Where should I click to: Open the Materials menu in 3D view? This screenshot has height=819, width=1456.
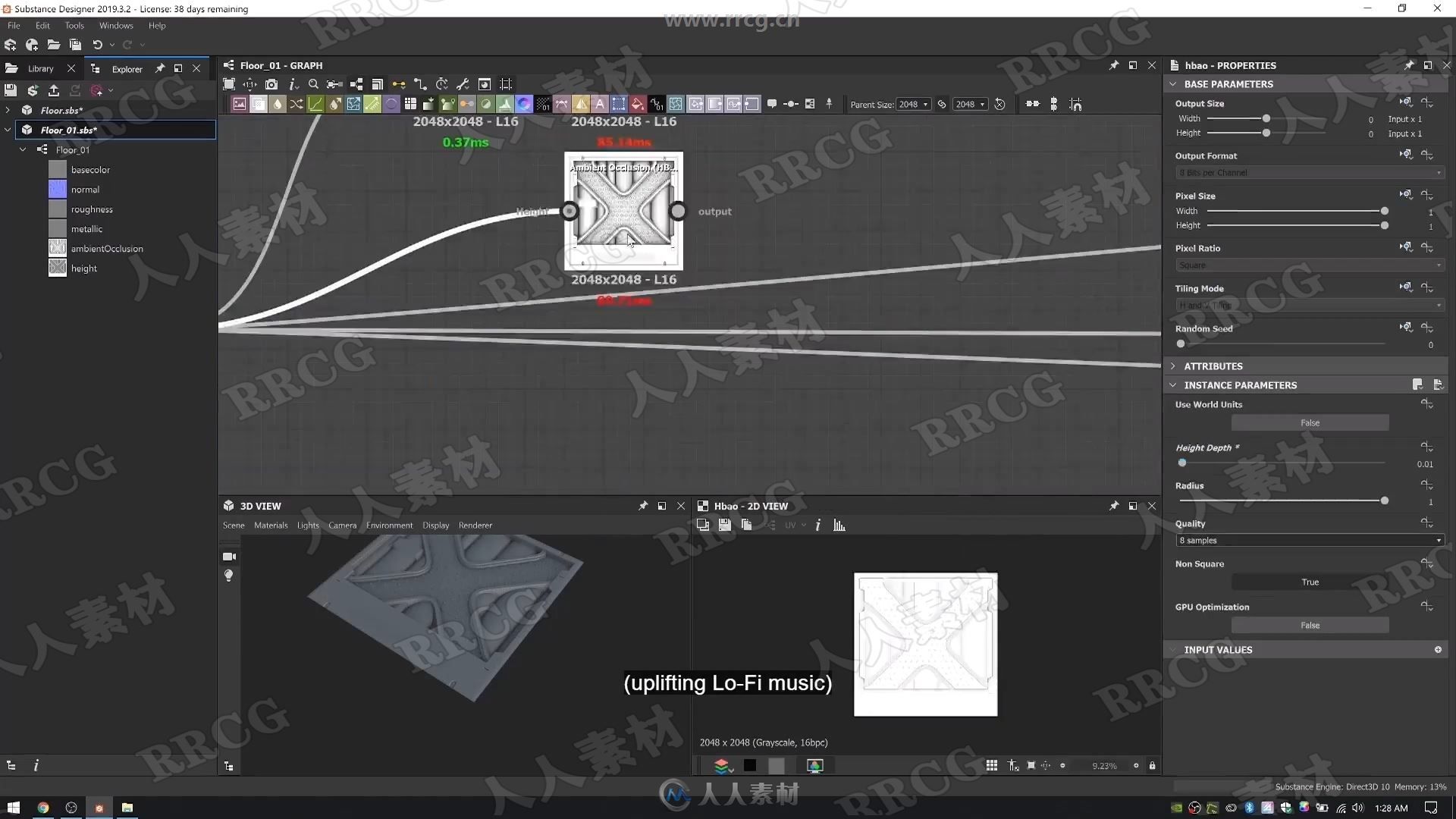[x=271, y=526]
